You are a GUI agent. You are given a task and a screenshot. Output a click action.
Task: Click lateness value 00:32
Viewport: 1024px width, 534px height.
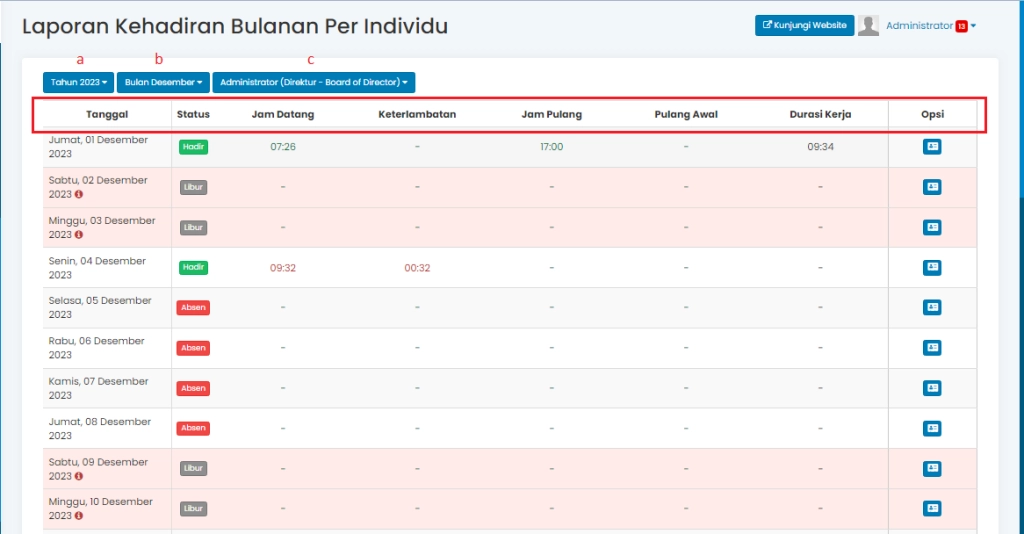pyautogui.click(x=417, y=268)
